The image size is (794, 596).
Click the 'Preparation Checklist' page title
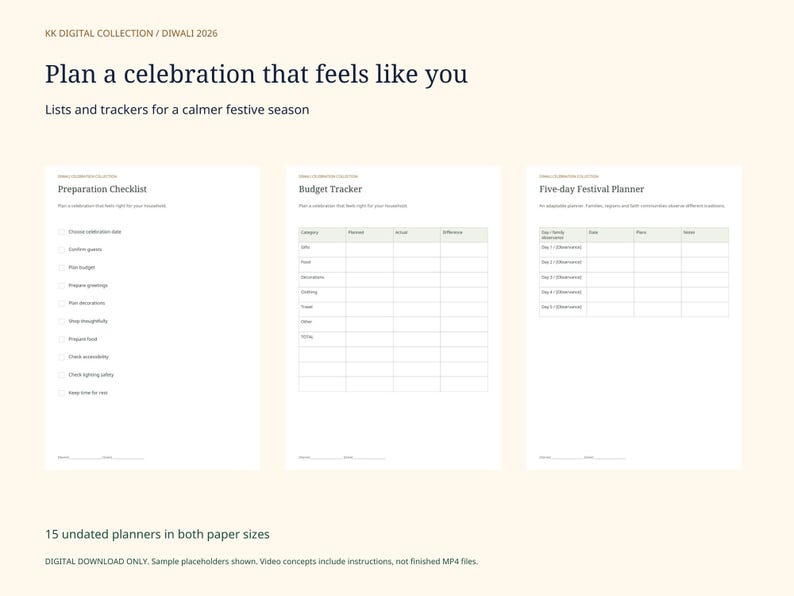tap(102, 189)
